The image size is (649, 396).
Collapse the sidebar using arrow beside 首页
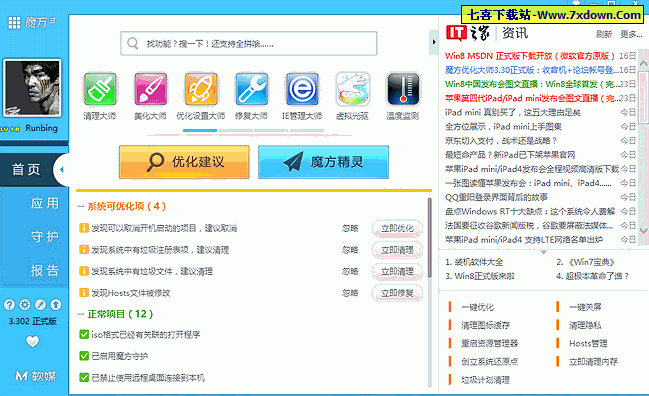click(x=62, y=169)
